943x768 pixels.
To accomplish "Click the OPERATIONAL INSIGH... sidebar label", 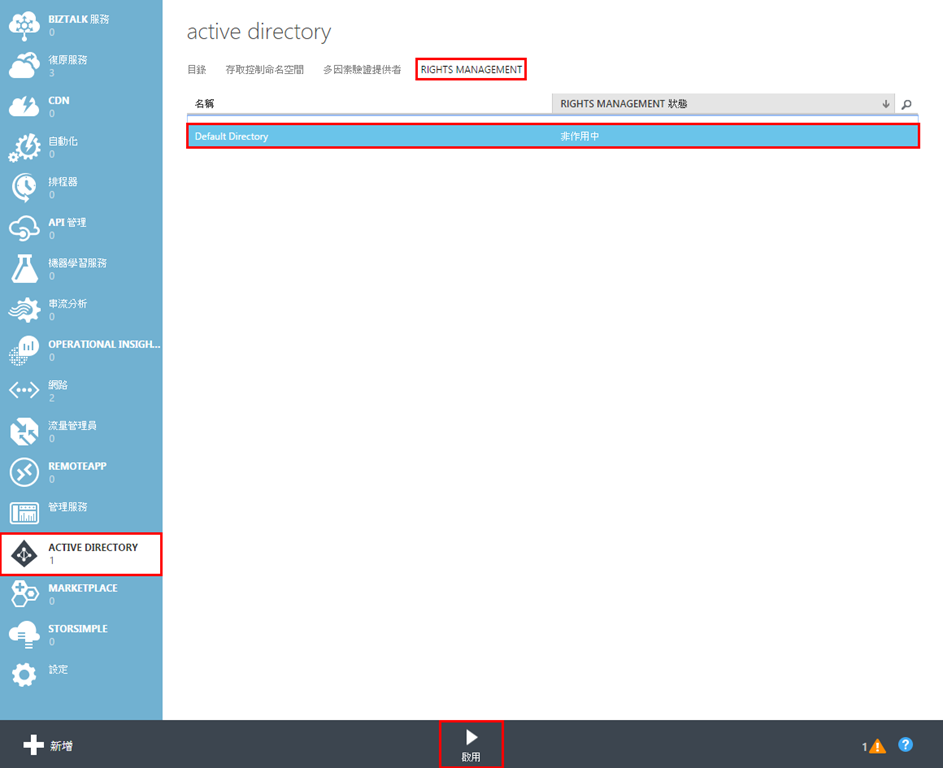I will point(104,344).
